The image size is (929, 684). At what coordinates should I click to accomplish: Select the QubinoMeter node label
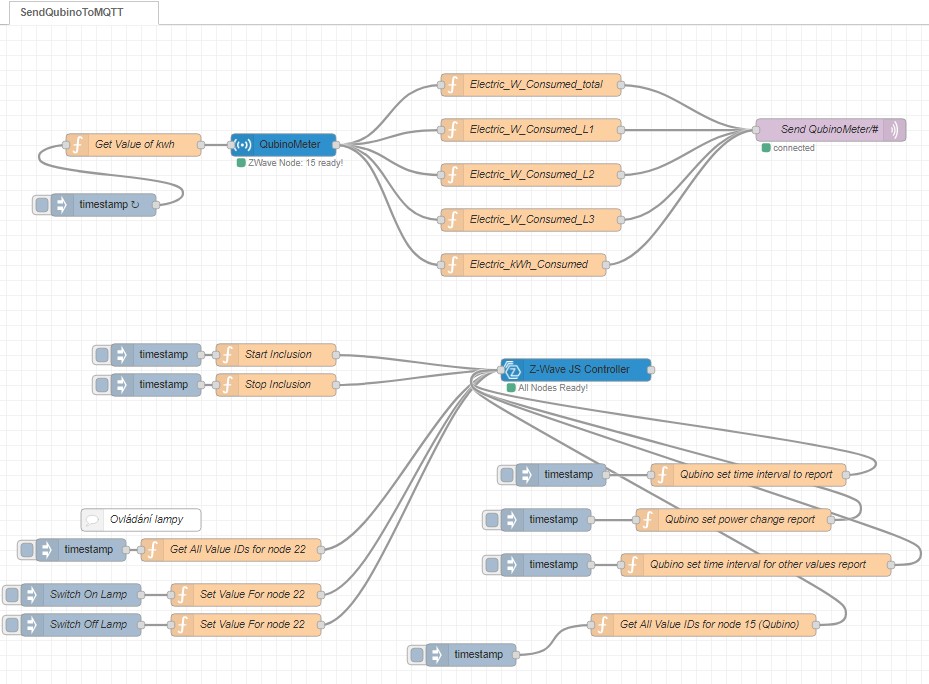[290, 144]
